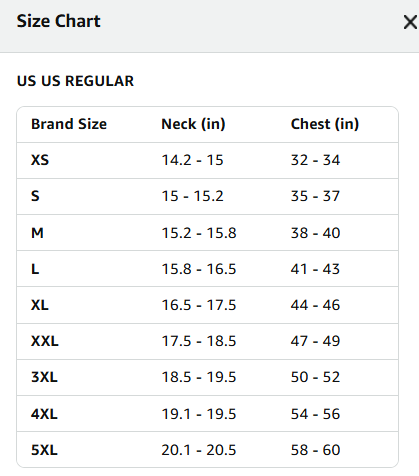Click neck value 15.2 - 15.8

tap(199, 233)
